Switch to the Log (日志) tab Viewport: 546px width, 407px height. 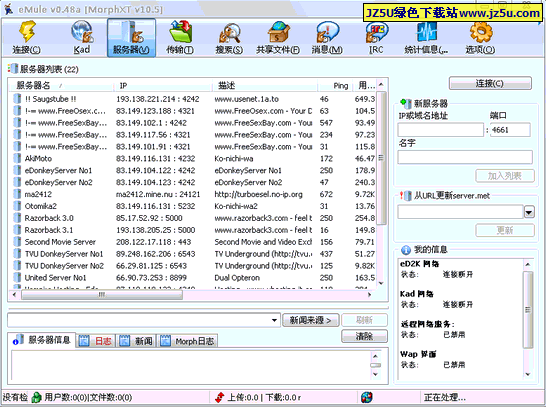(x=95, y=341)
